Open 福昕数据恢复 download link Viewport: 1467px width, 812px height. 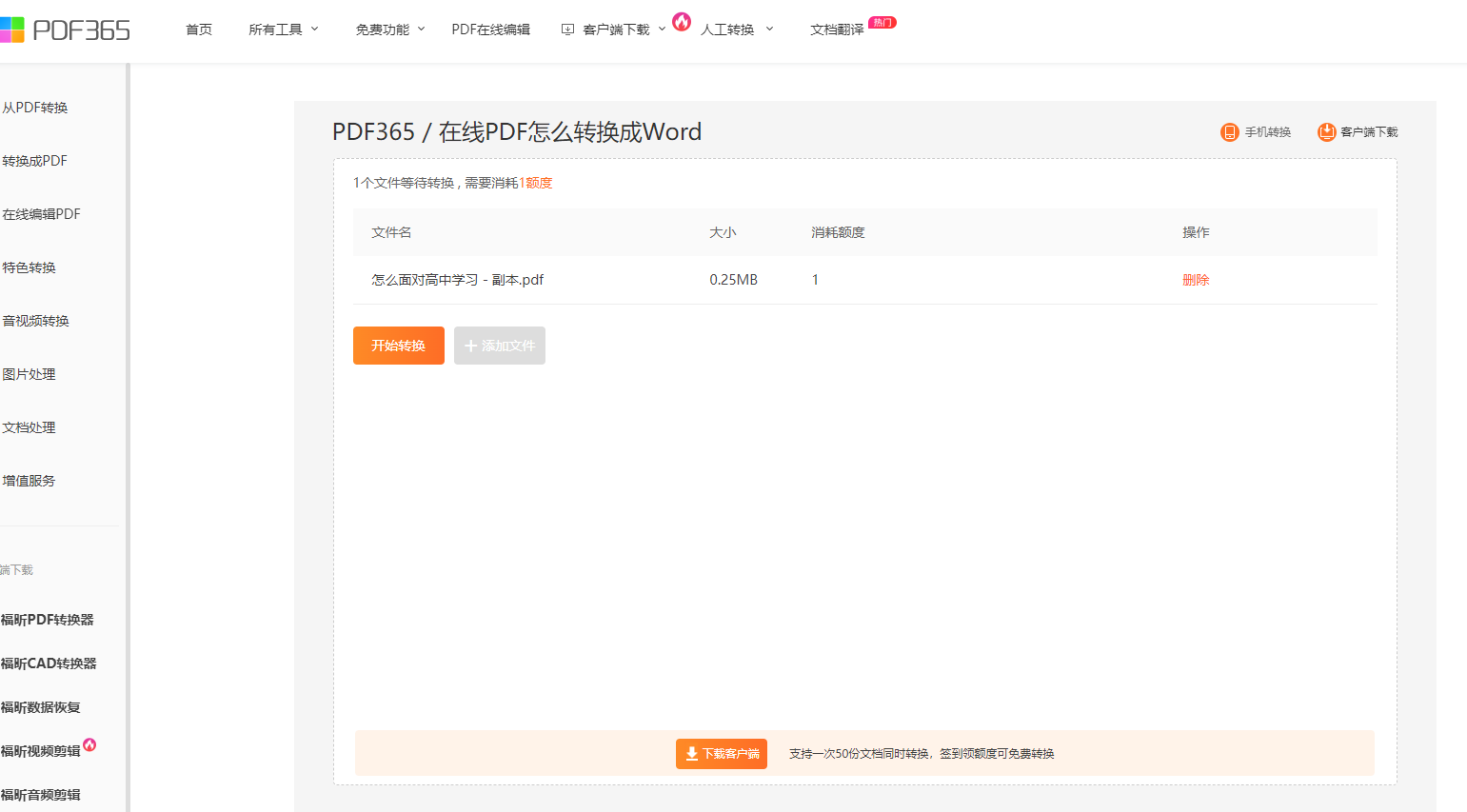[41, 707]
